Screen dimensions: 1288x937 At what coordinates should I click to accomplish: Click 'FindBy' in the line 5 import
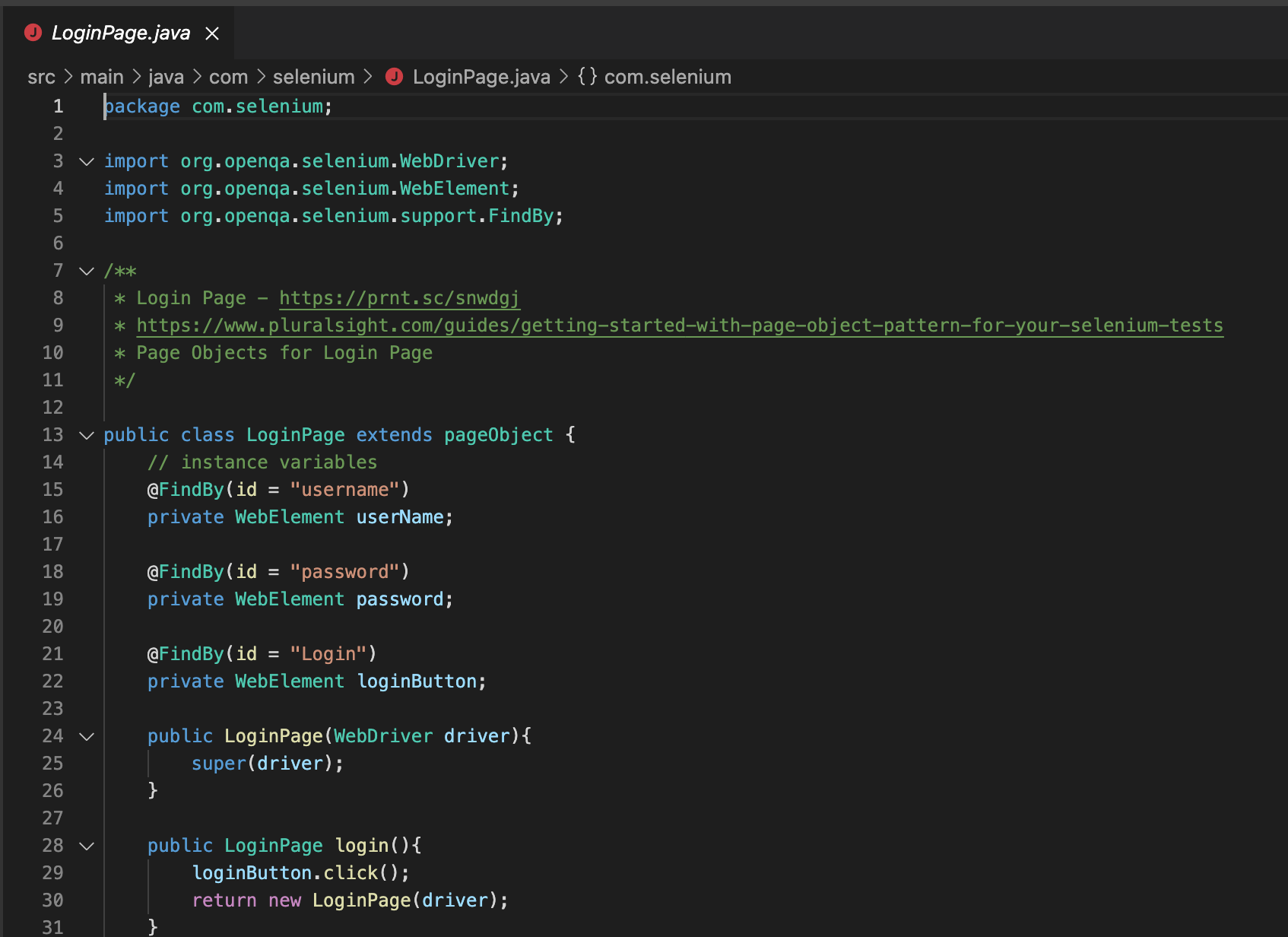521,216
